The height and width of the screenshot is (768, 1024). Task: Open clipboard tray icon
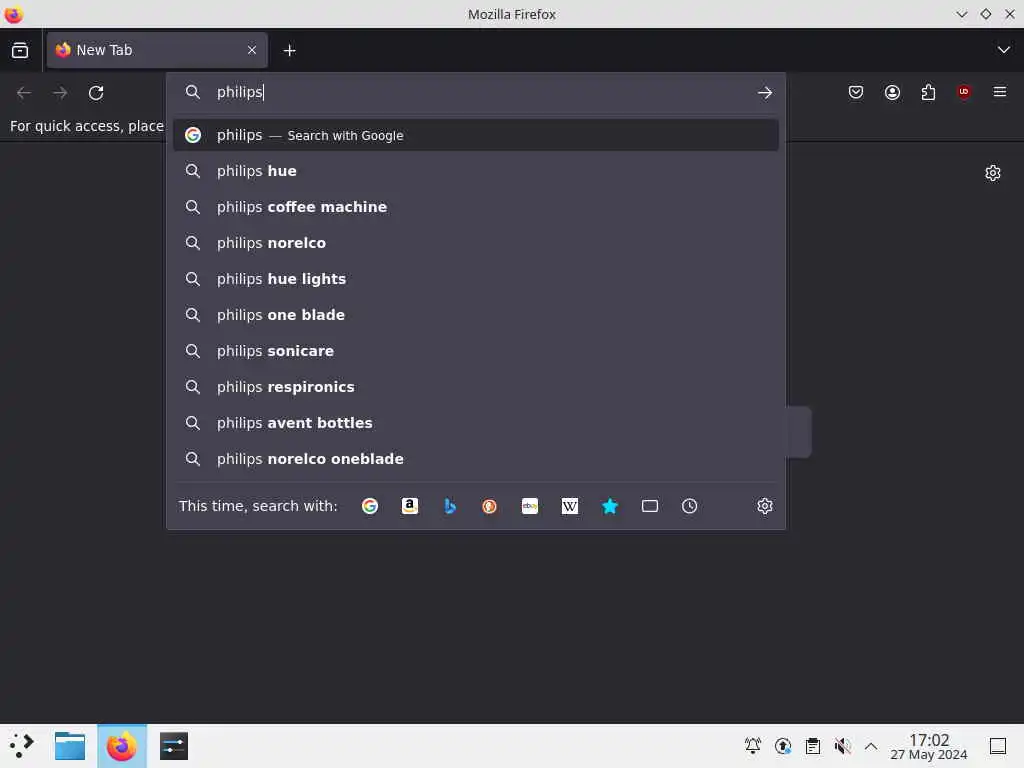[x=813, y=746]
